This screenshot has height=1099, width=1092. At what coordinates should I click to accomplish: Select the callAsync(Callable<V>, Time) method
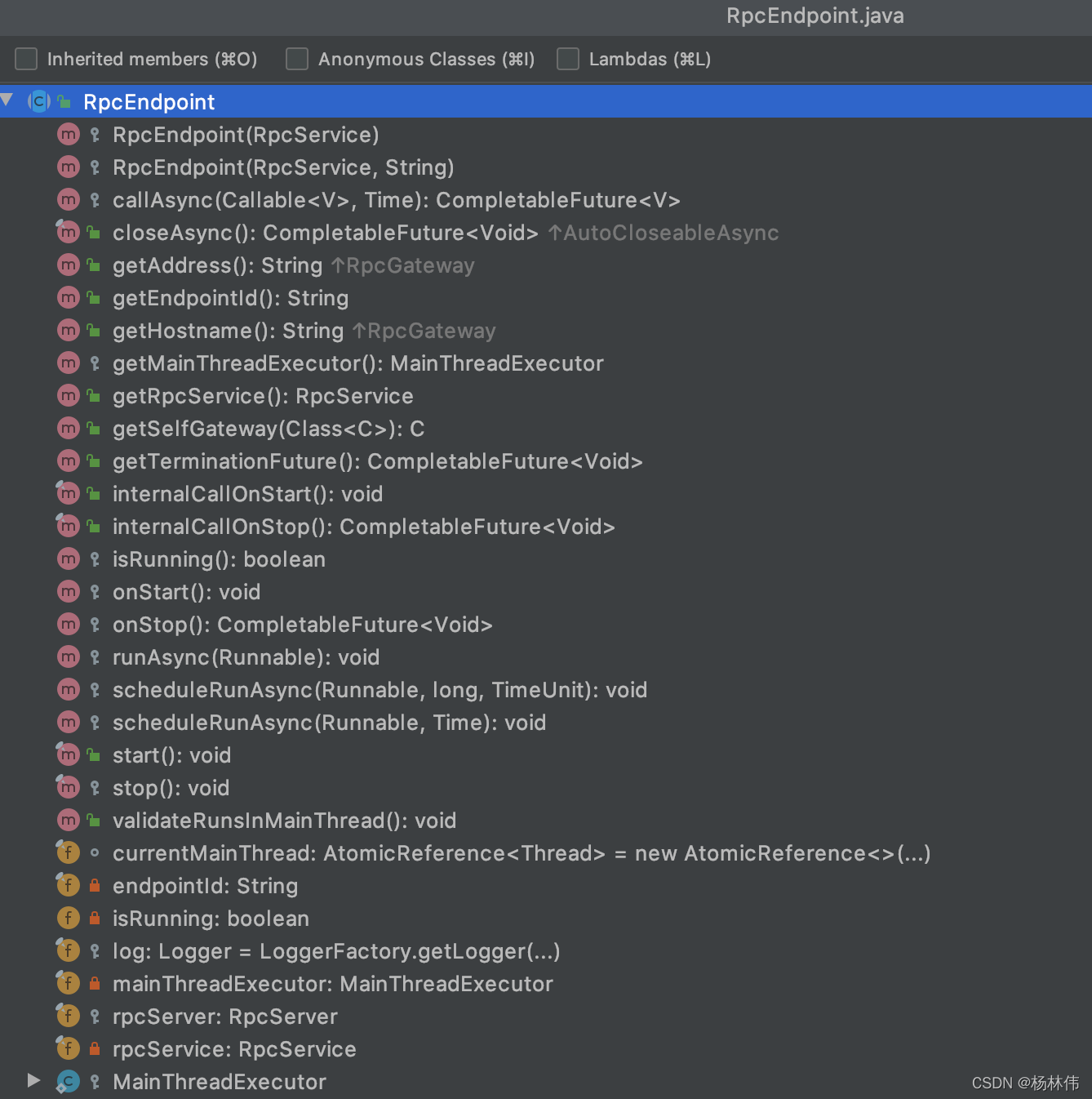[396, 200]
